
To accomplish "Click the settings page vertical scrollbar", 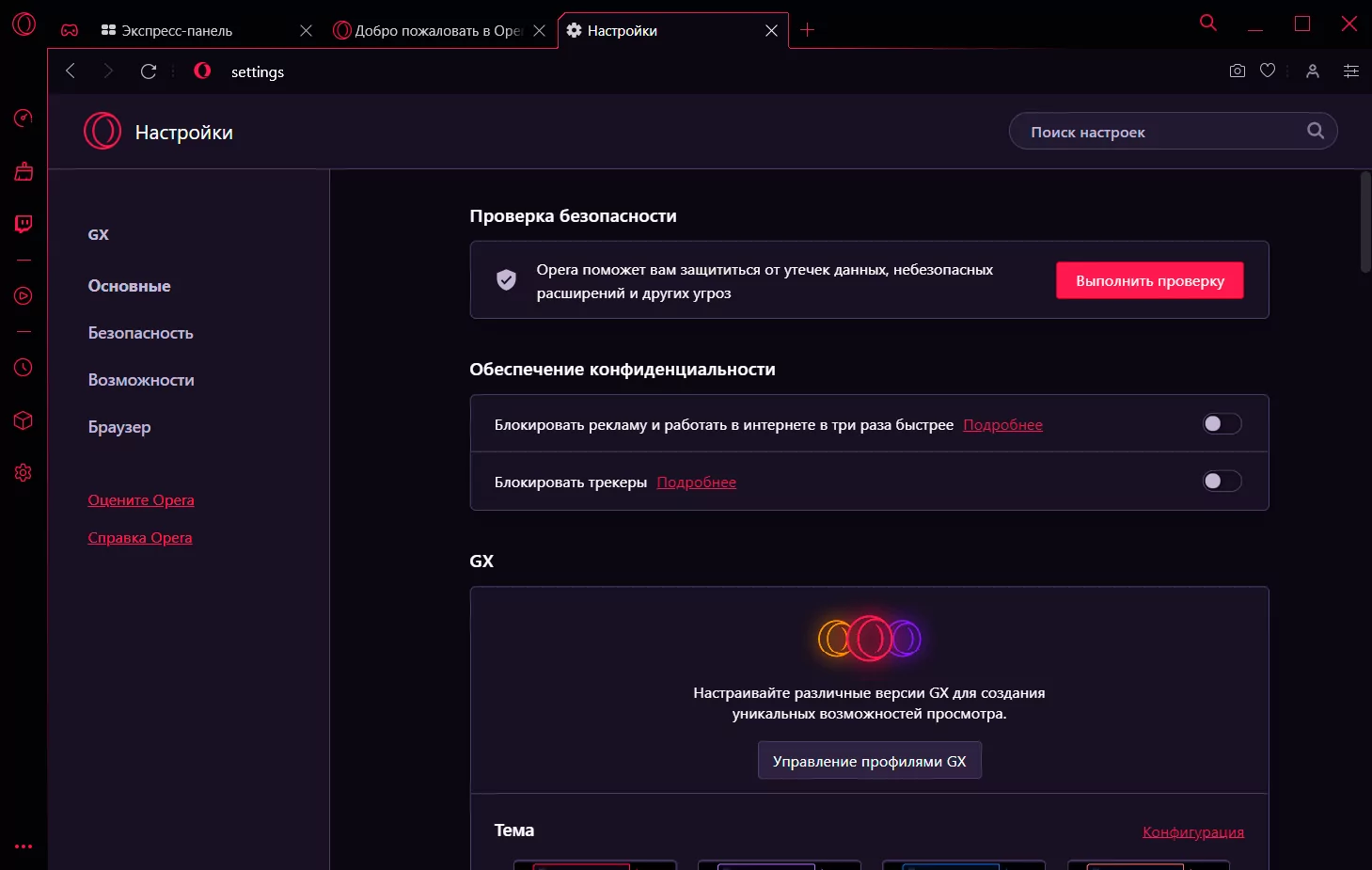I will pyautogui.click(x=1365, y=222).
